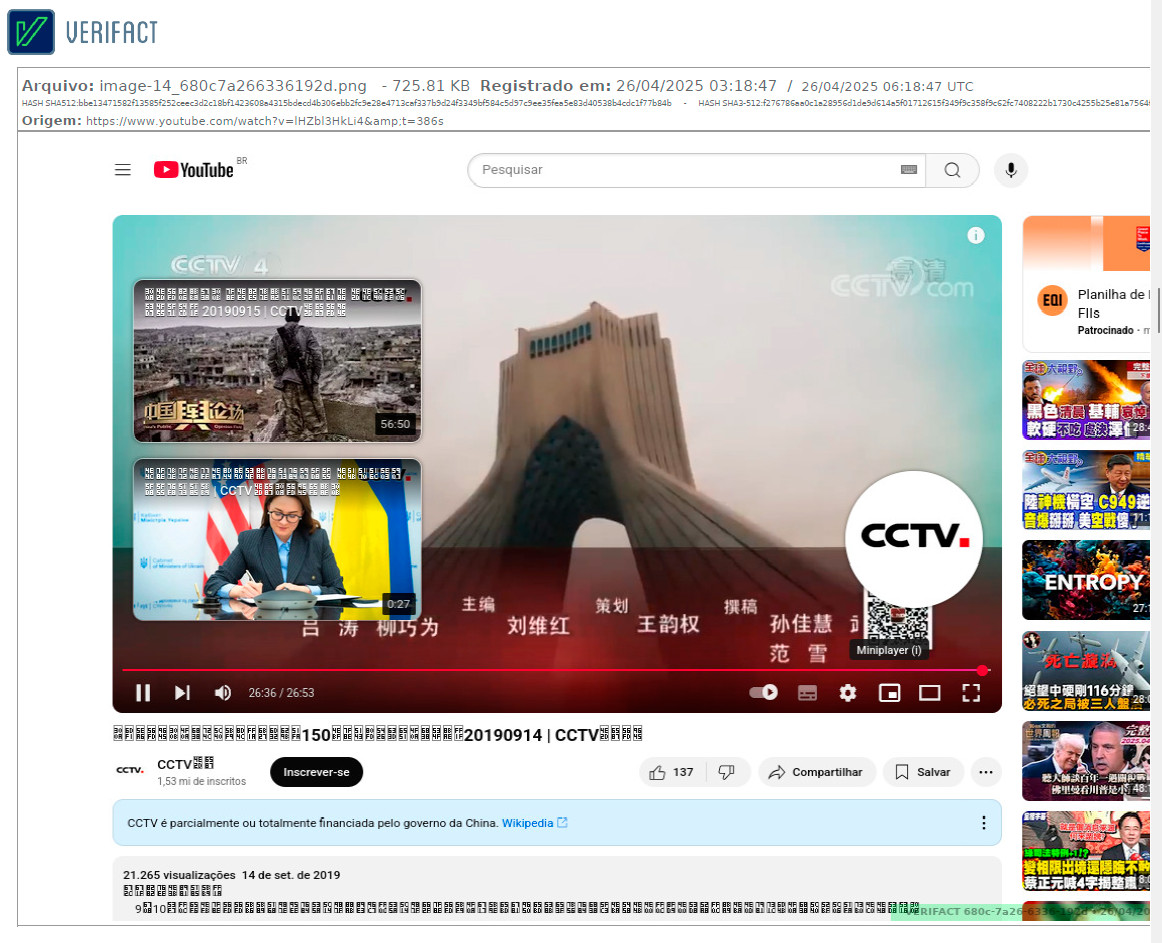Click the 21.265 visualizações view count

click(179, 875)
